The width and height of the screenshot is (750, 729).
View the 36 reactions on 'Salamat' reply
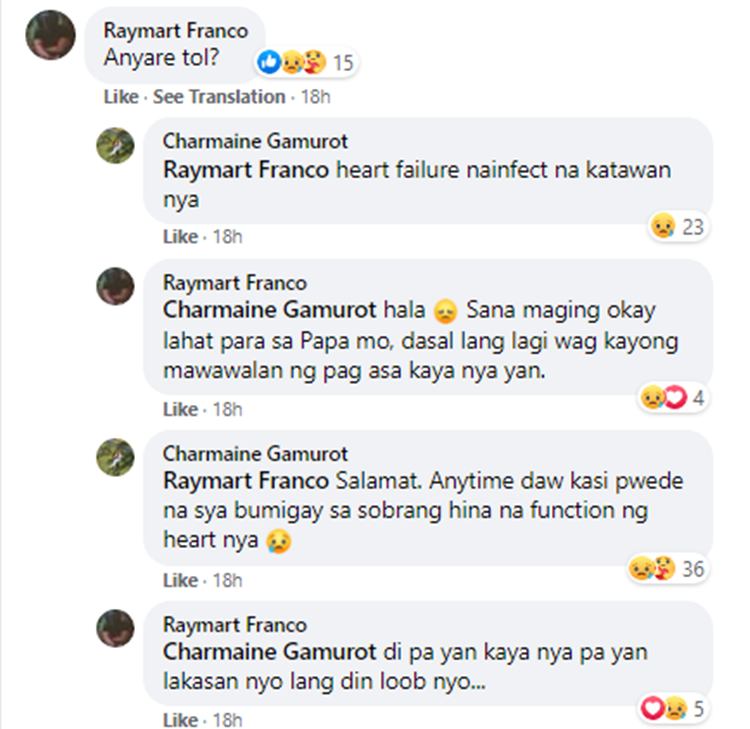pos(666,569)
